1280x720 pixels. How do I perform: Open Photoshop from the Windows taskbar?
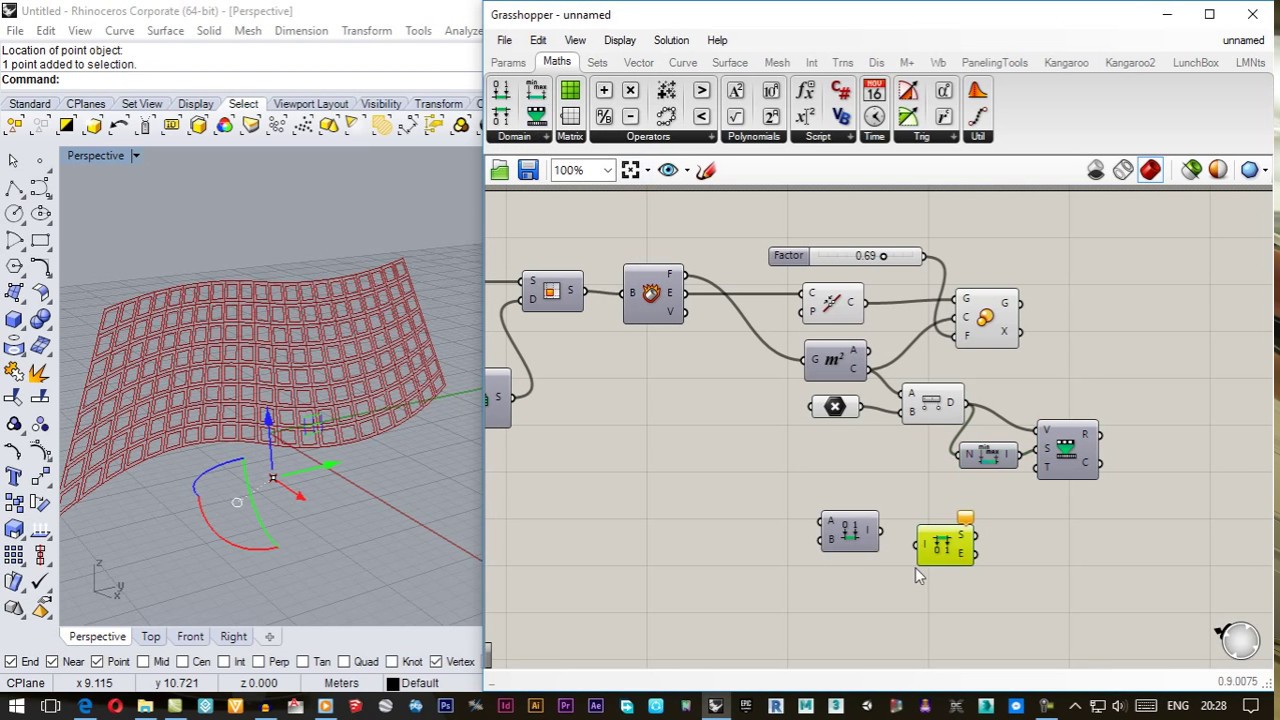click(445, 706)
